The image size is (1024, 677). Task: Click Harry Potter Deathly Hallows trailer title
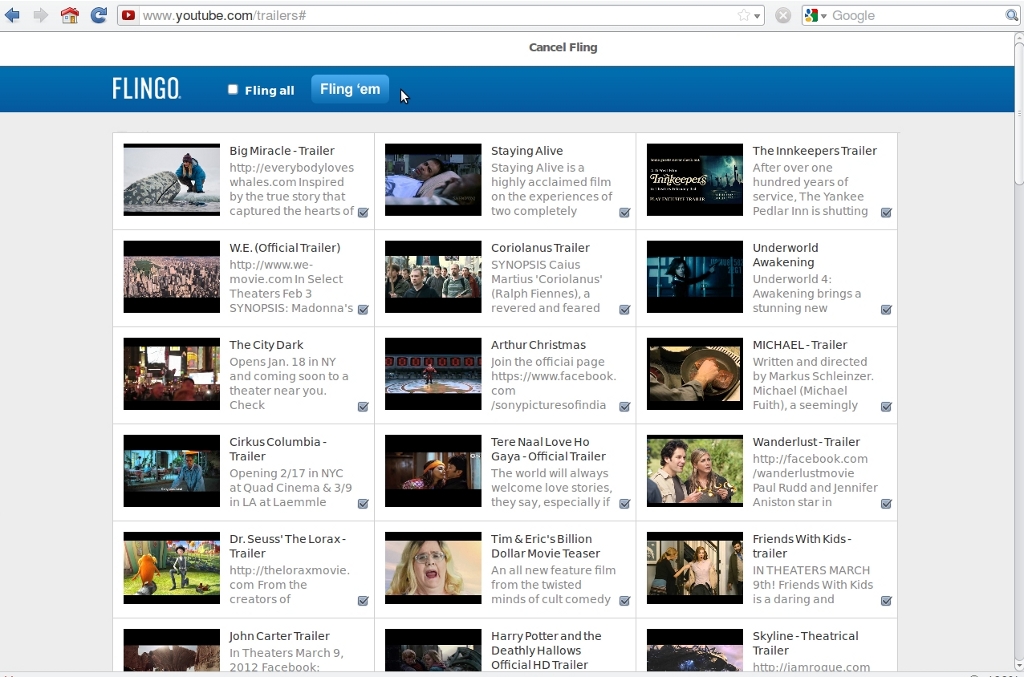coord(546,650)
